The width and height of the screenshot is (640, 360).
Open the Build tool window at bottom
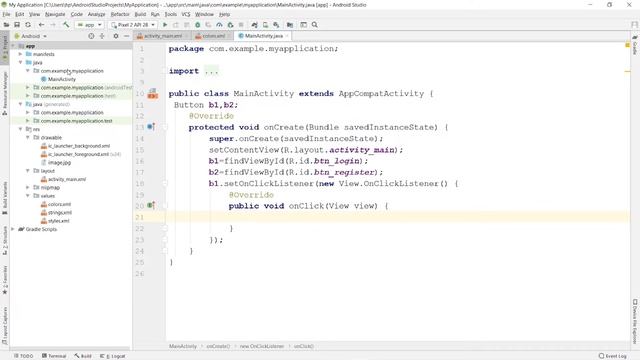coord(83,356)
